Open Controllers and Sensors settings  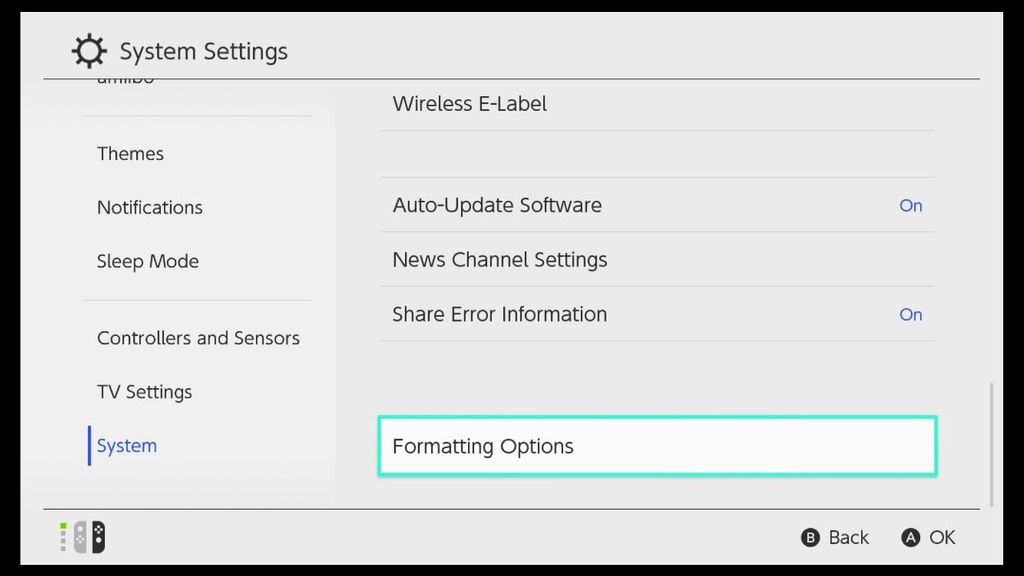point(198,338)
